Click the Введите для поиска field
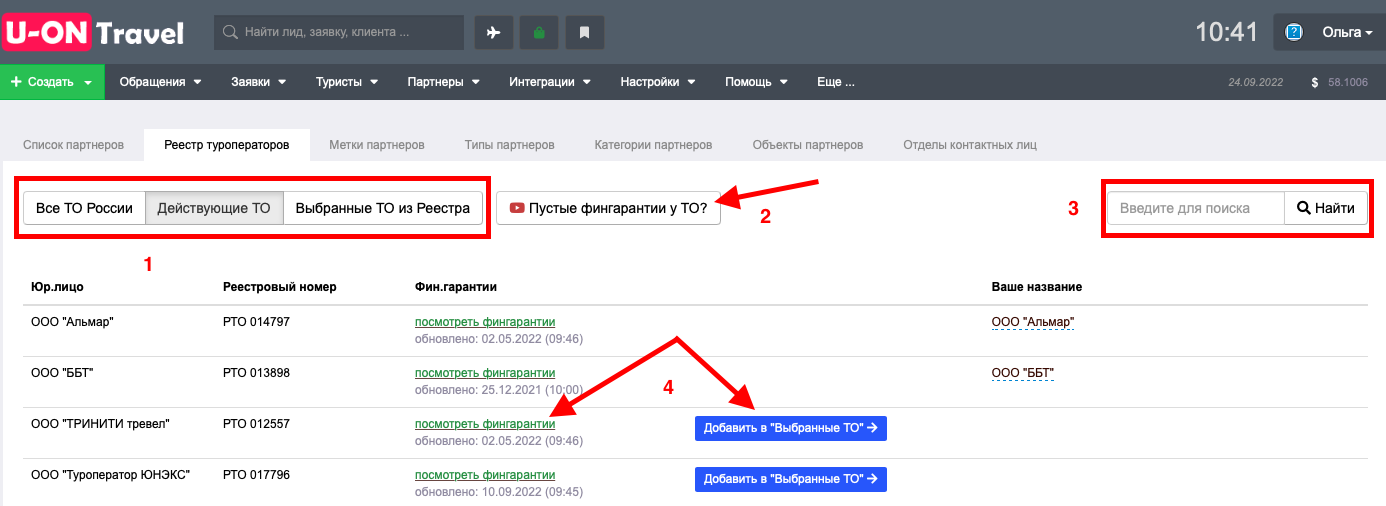This screenshot has width=1386, height=506. pos(1196,208)
